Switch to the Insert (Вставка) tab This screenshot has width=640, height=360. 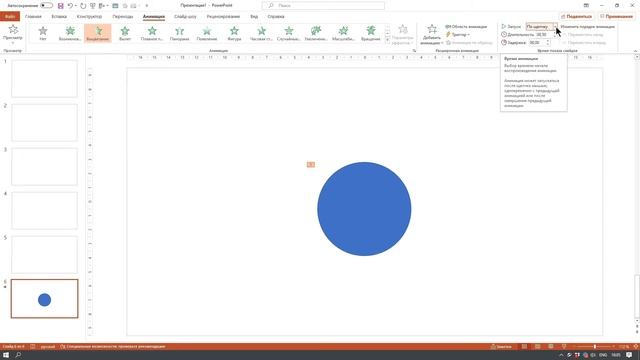[x=59, y=17]
